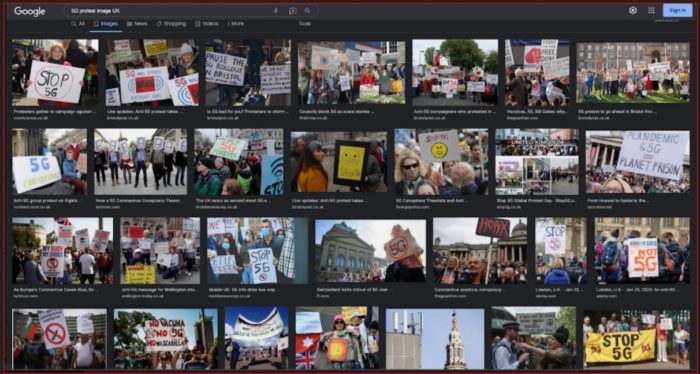Expand the More options menu

click(236, 24)
